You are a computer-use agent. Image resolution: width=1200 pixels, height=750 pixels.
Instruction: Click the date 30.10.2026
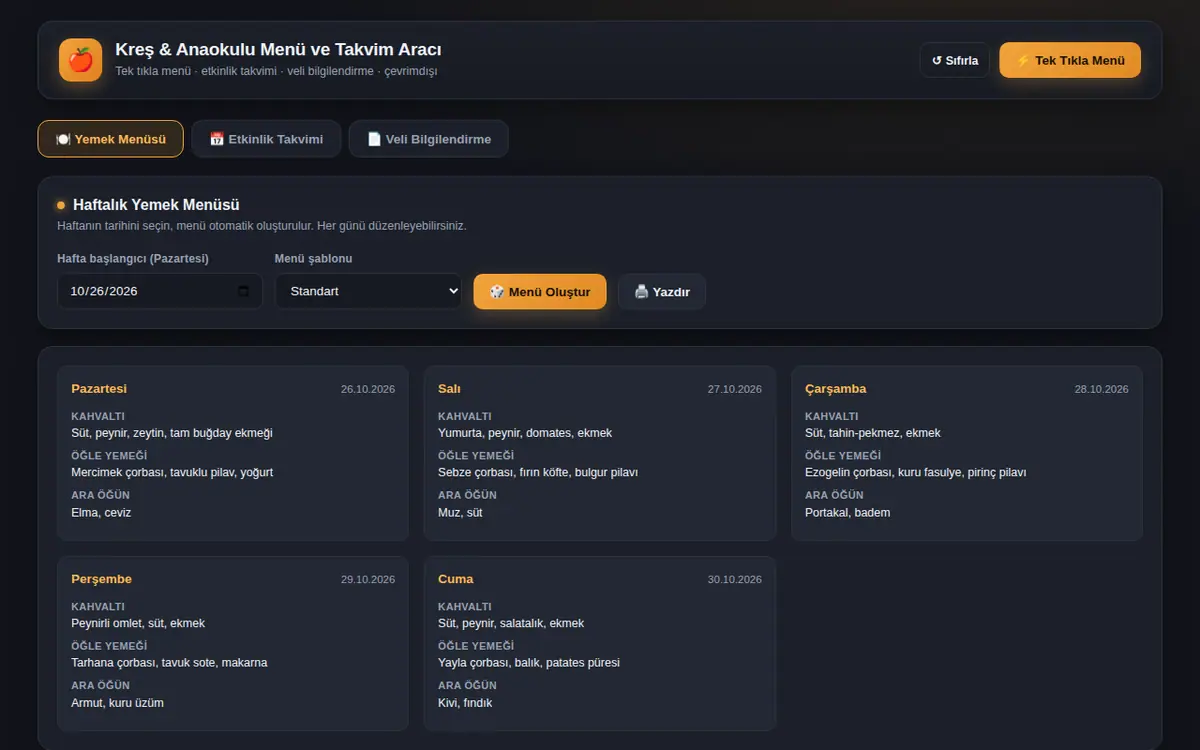(x=735, y=579)
